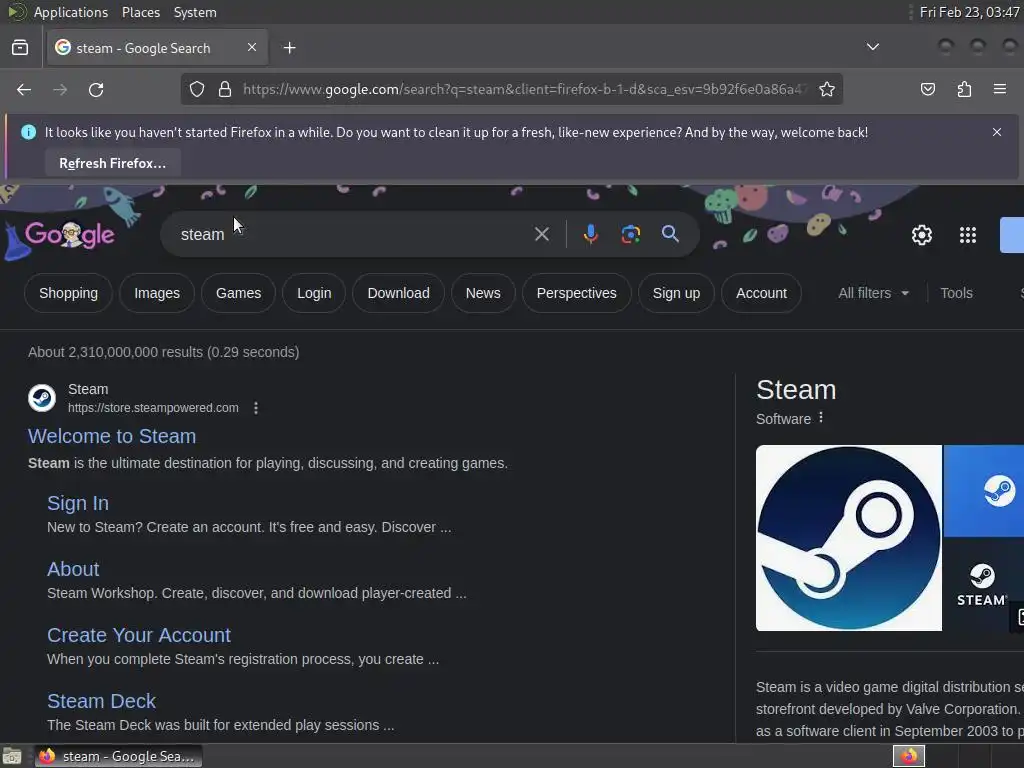1024x768 pixels.
Task: Close the steam - Google Search tab
Action: [x=251, y=48]
